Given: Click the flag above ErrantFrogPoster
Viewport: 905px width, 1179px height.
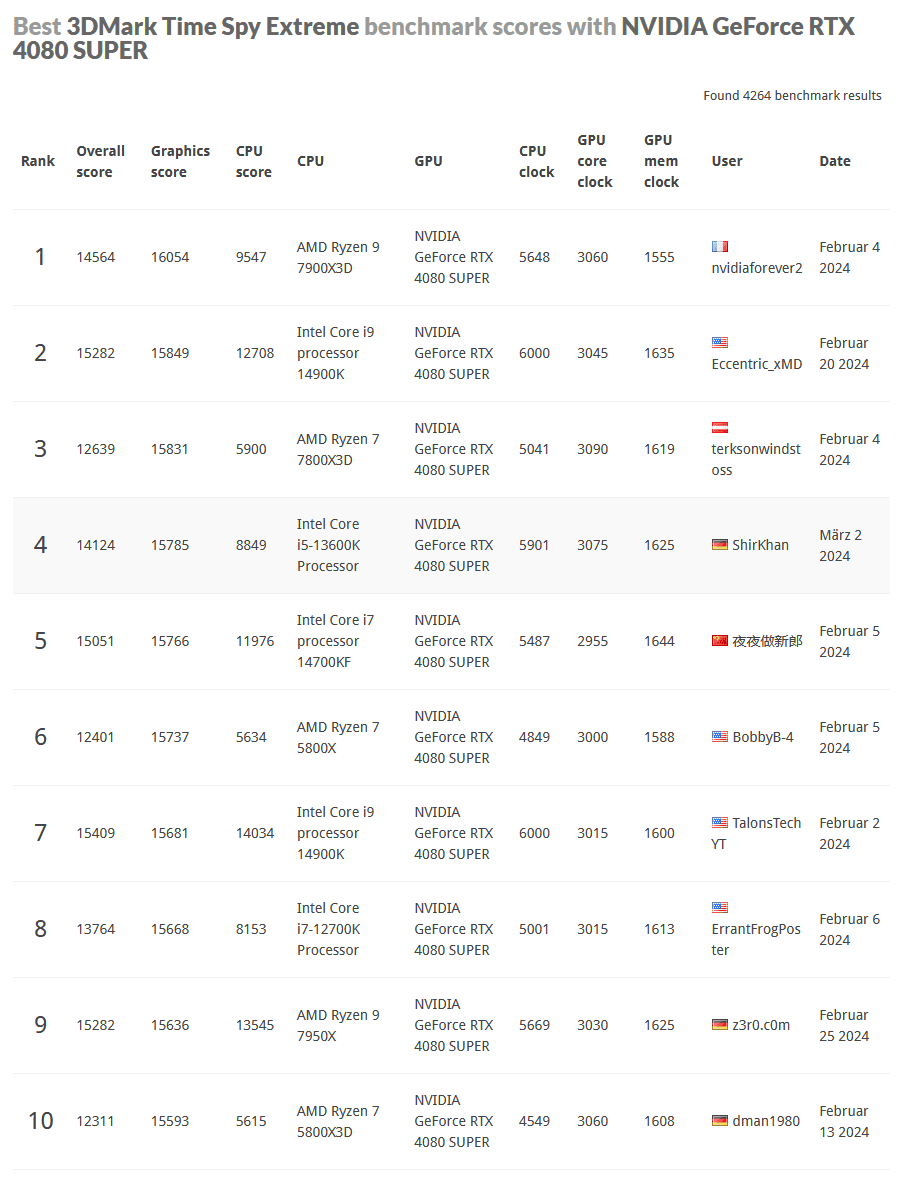Looking at the screenshot, I should coord(720,908).
